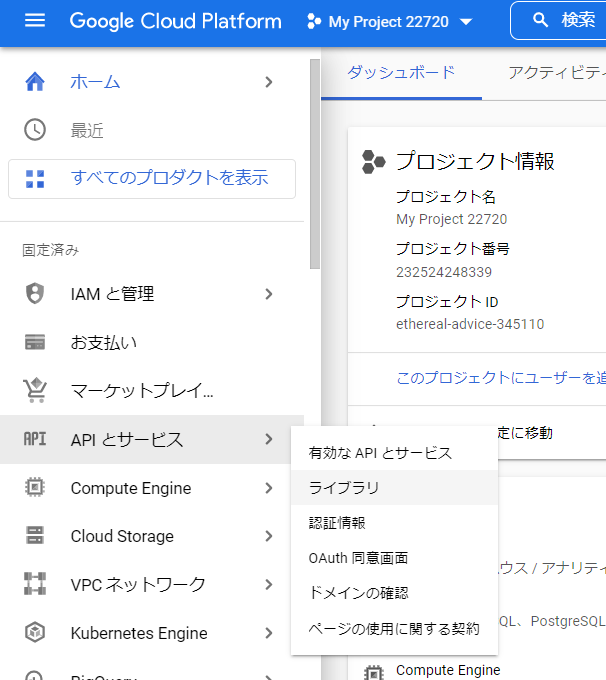
Task: Click the sidebar vertical scrollbar
Action: 315,164
